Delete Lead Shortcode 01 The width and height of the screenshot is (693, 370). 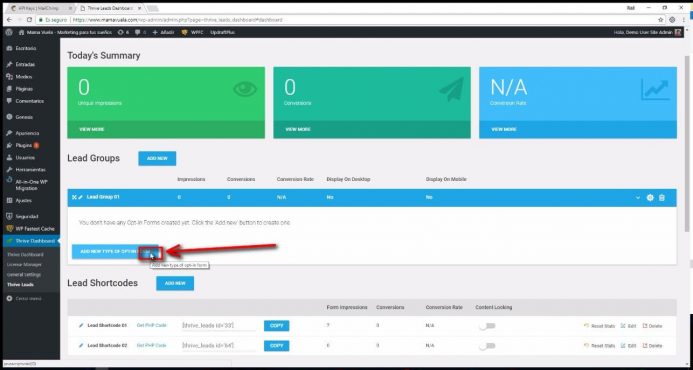click(x=652, y=326)
